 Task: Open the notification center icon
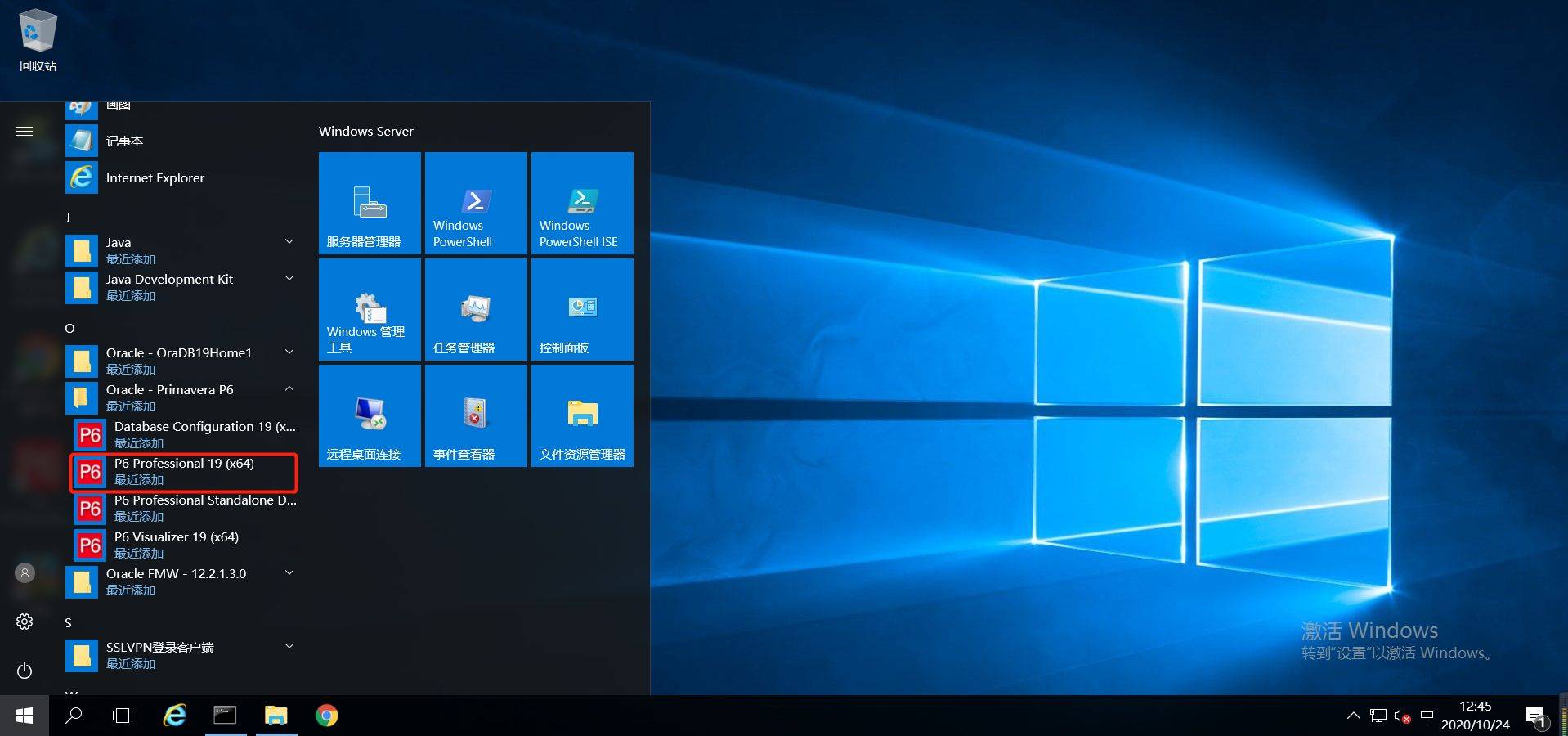click(1536, 716)
